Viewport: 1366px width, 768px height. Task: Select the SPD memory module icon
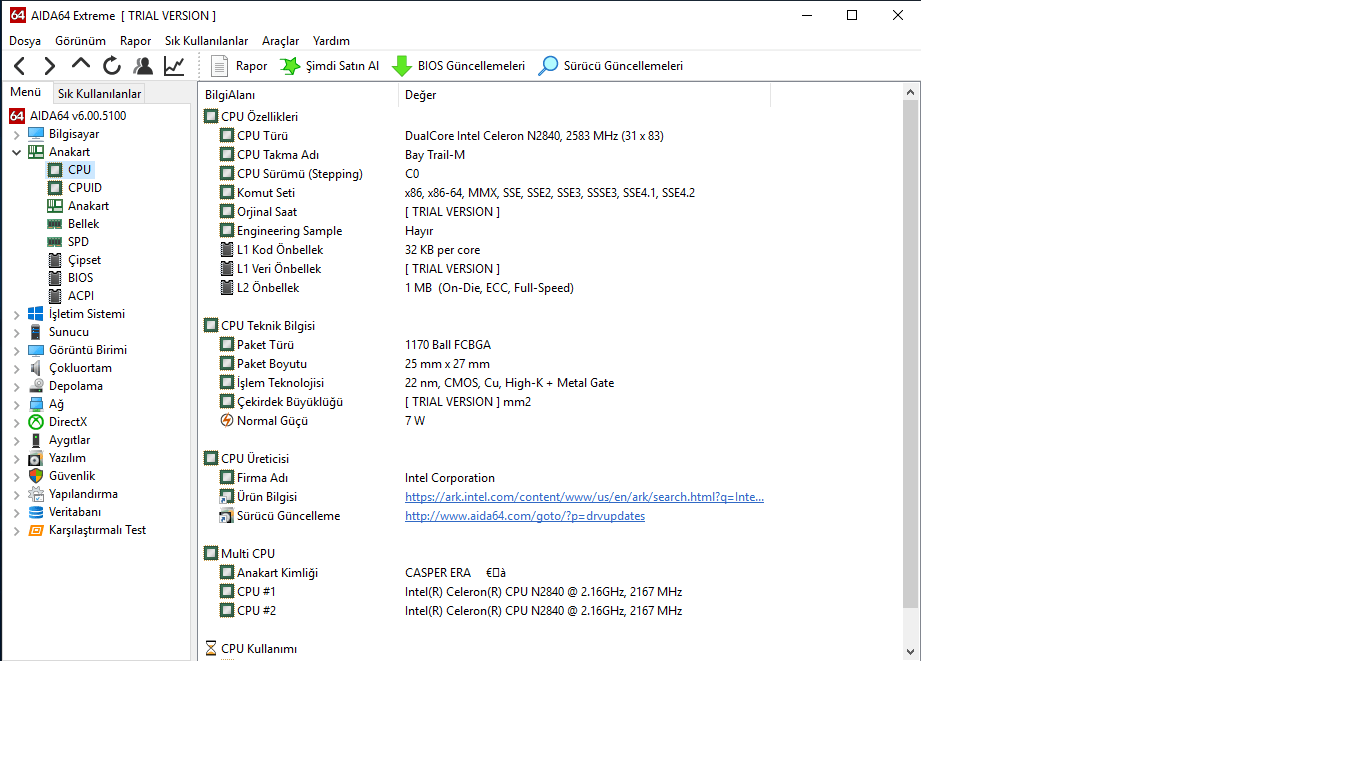point(55,242)
